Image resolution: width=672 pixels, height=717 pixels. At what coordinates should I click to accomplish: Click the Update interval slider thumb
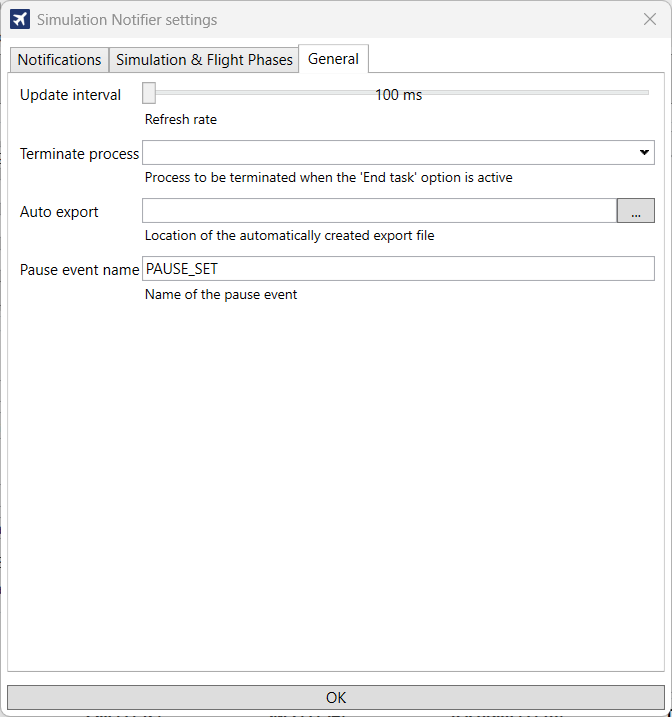tap(149, 93)
